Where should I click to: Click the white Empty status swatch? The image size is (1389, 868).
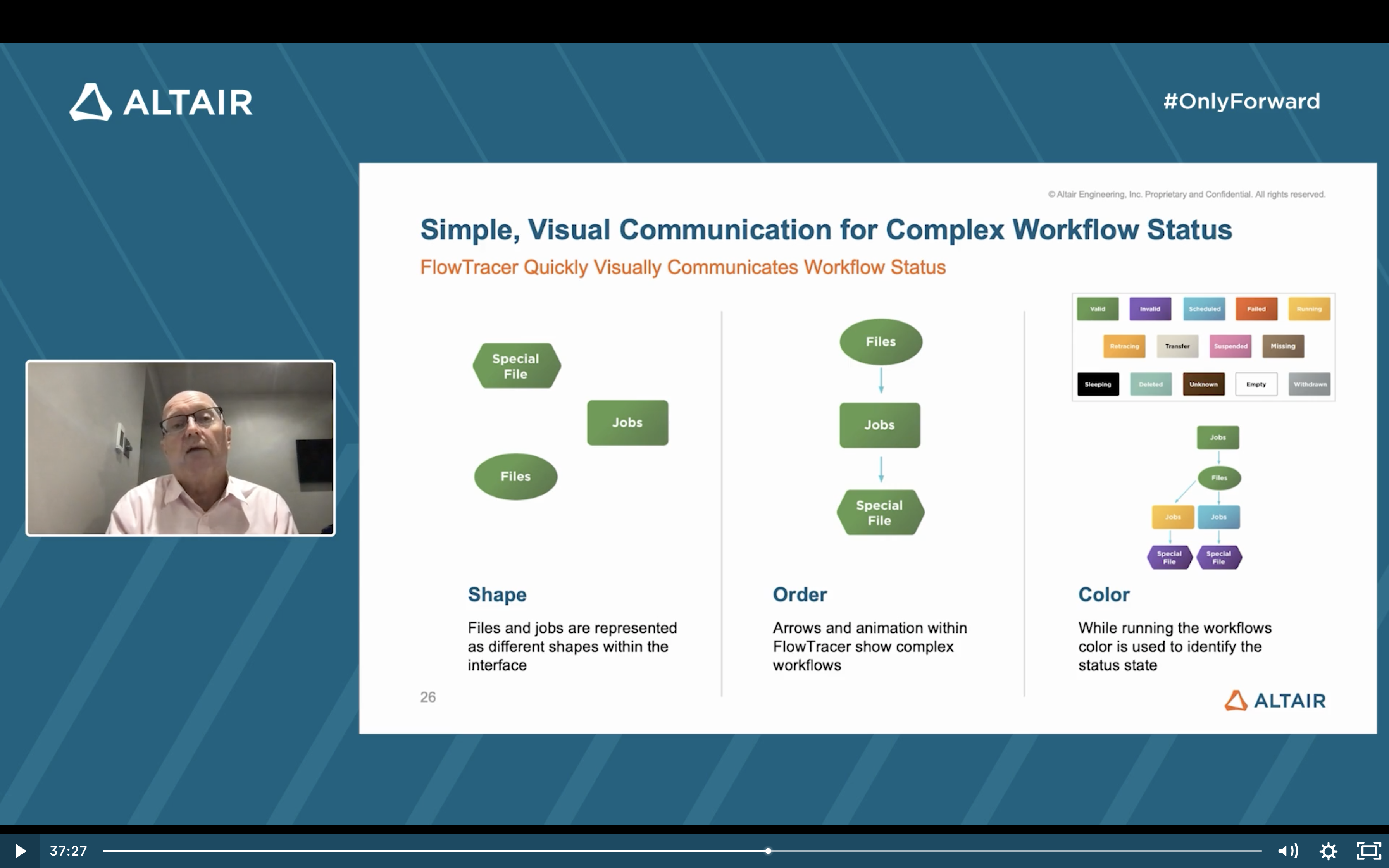pos(1256,384)
